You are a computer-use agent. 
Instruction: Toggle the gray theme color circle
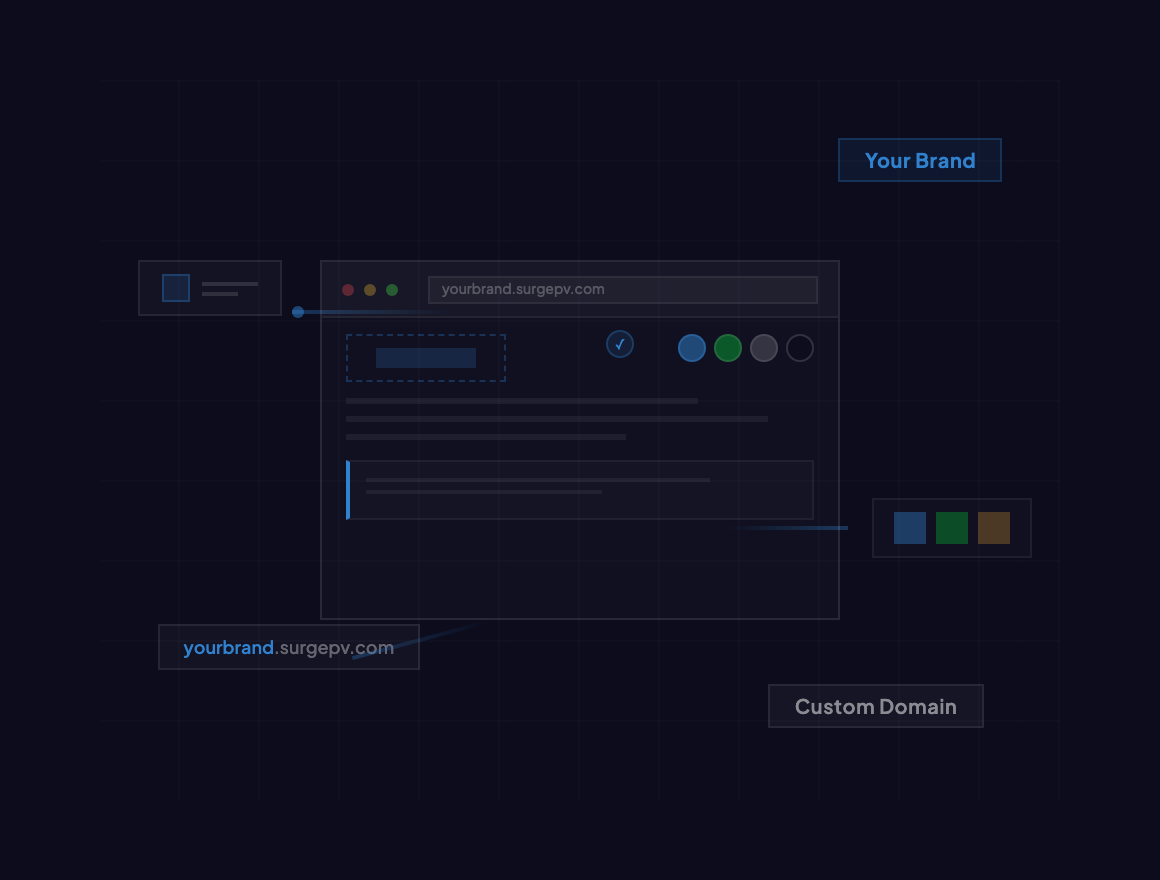(x=764, y=348)
